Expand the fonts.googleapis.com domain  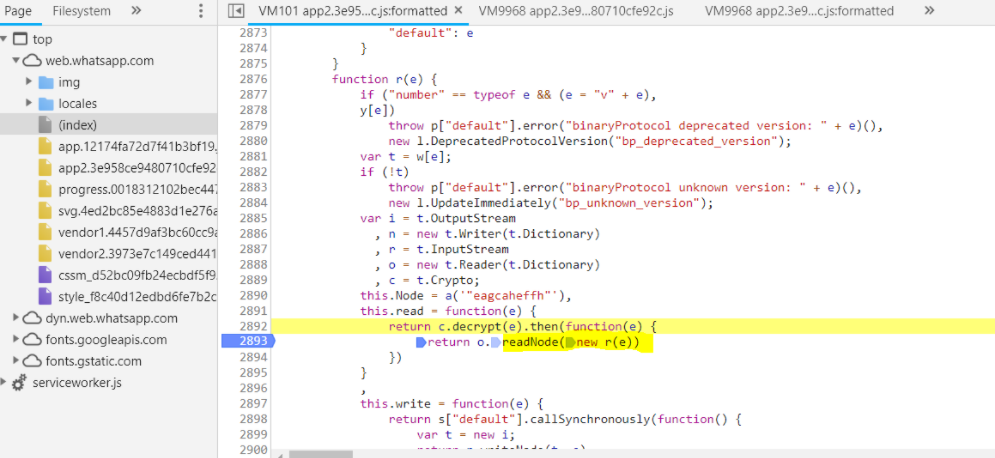[x=15, y=339]
